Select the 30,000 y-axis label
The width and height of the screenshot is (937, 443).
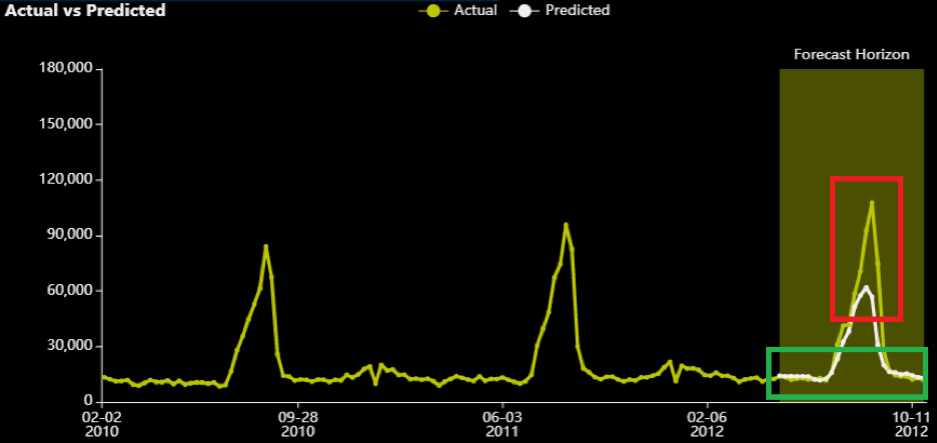69,346
